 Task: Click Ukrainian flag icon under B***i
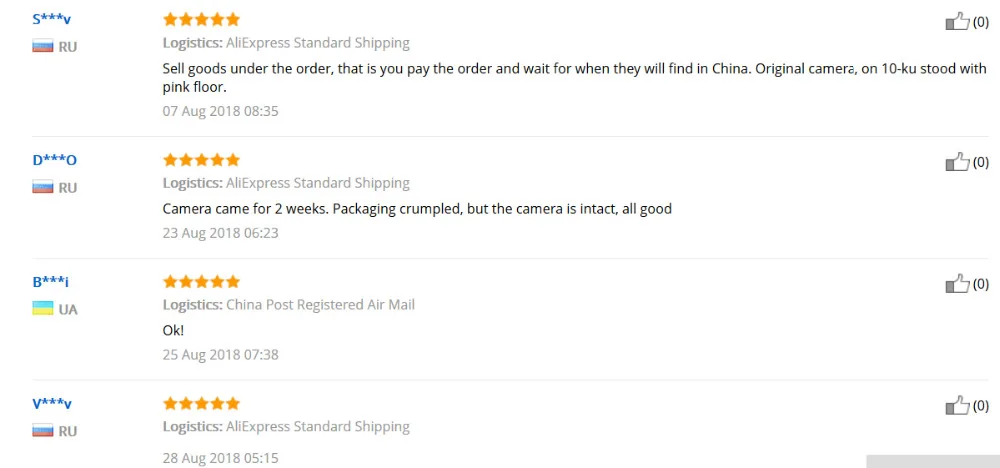point(43,309)
